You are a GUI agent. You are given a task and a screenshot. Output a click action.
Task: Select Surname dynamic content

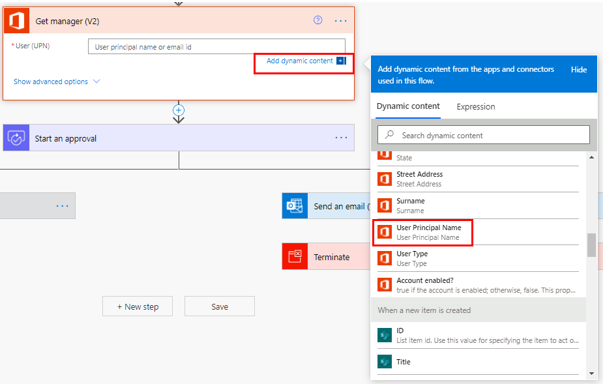[x=478, y=206]
